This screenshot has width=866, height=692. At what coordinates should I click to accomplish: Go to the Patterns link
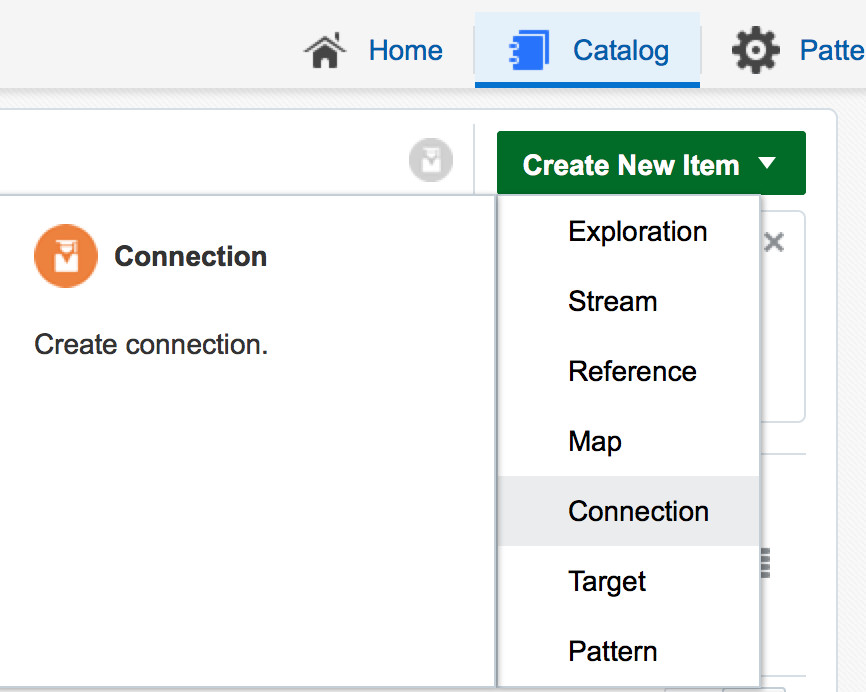point(832,50)
